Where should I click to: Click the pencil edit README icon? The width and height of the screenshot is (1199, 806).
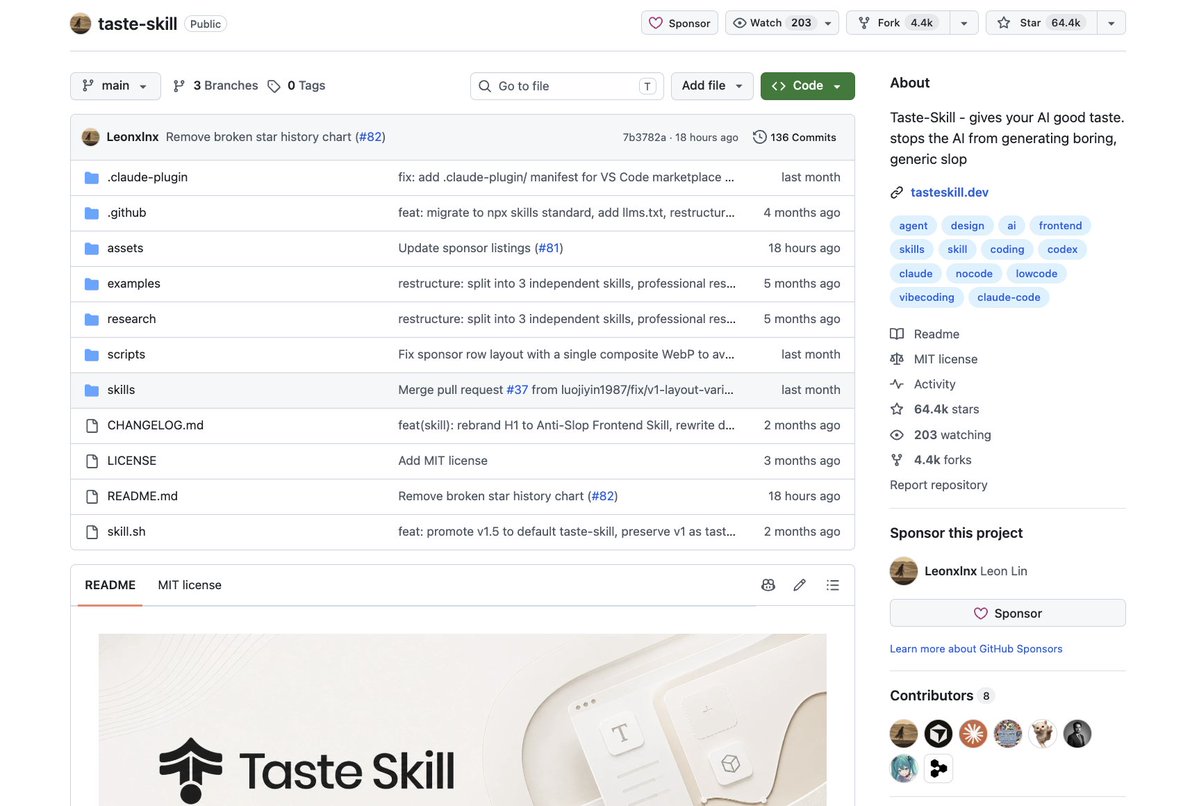(x=800, y=585)
